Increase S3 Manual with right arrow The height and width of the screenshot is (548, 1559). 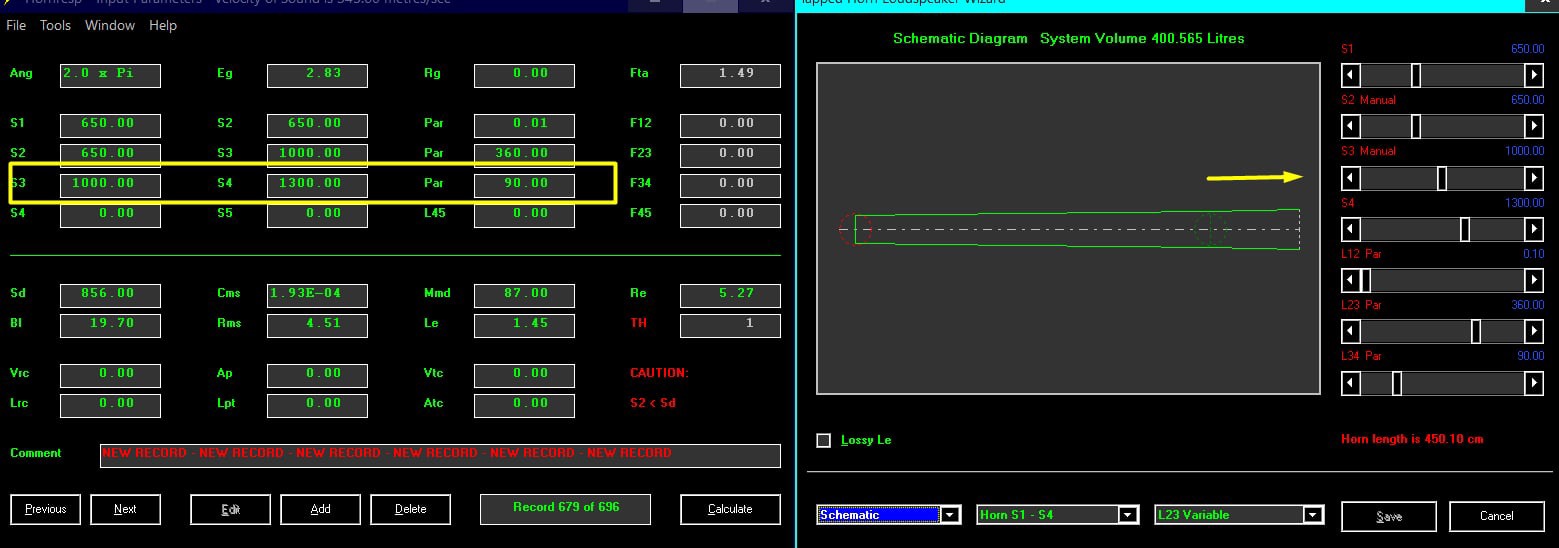coord(1533,178)
